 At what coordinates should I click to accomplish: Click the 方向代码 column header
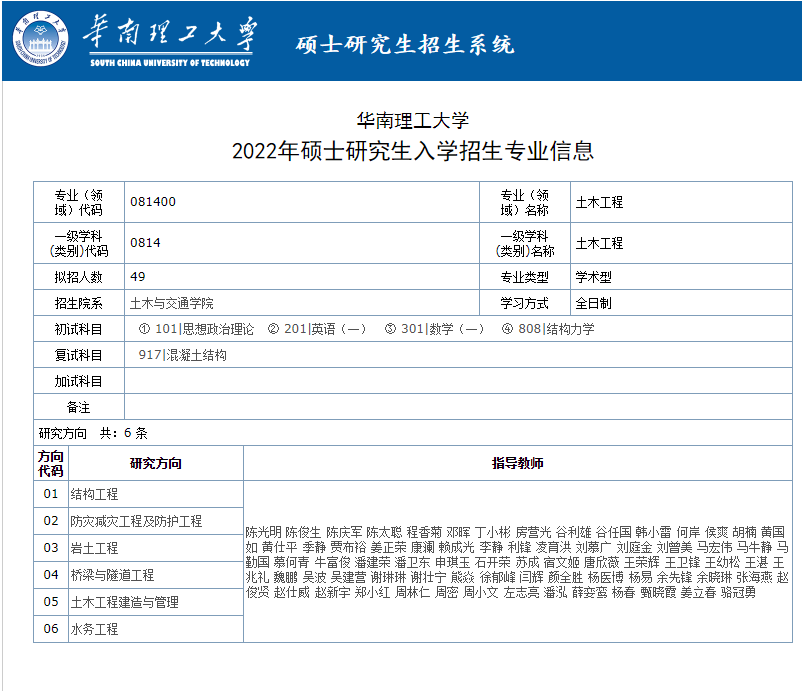tap(51, 464)
